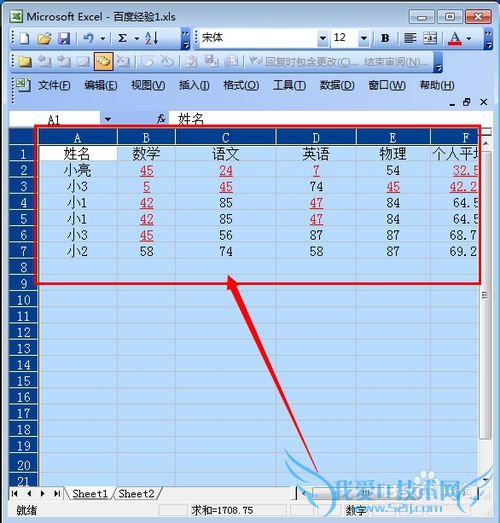This screenshot has height=523, width=500.
Task: Click the 宋体 font name field
Action: 258,38
